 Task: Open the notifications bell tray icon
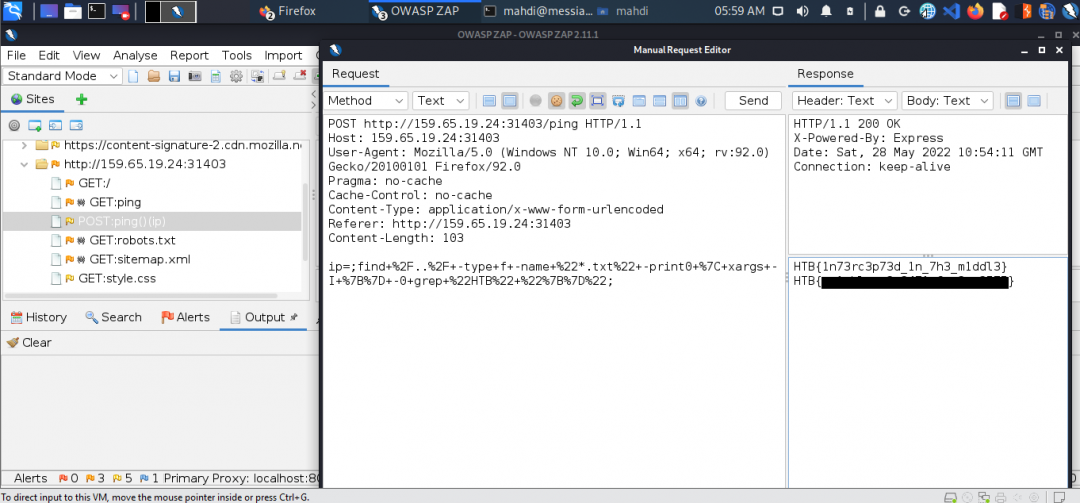click(x=826, y=11)
